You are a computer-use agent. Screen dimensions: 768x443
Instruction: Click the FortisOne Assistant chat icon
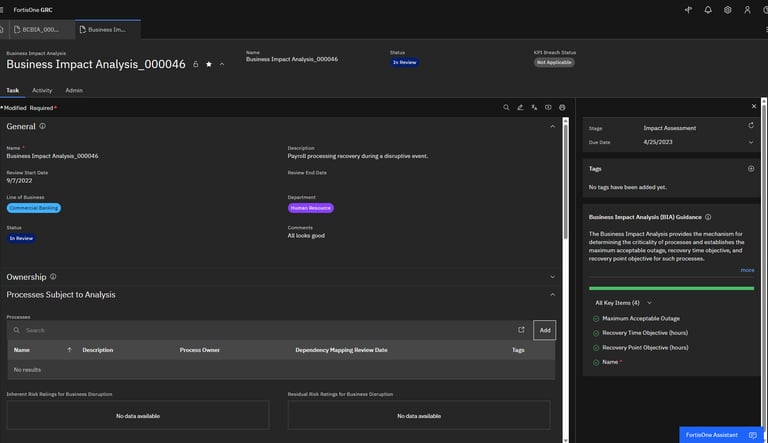(x=753, y=435)
